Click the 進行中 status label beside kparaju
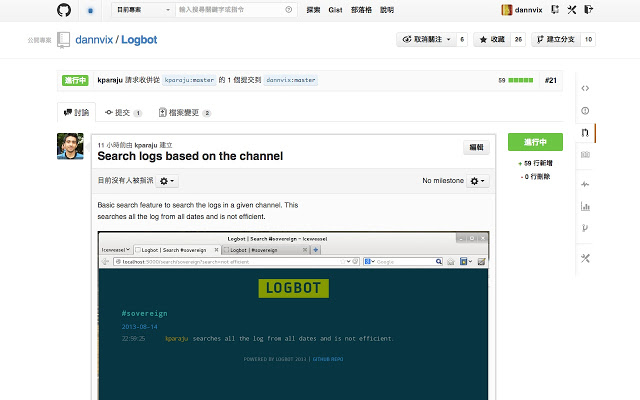Image resolution: width=640 pixels, height=400 pixels. pos(75,80)
